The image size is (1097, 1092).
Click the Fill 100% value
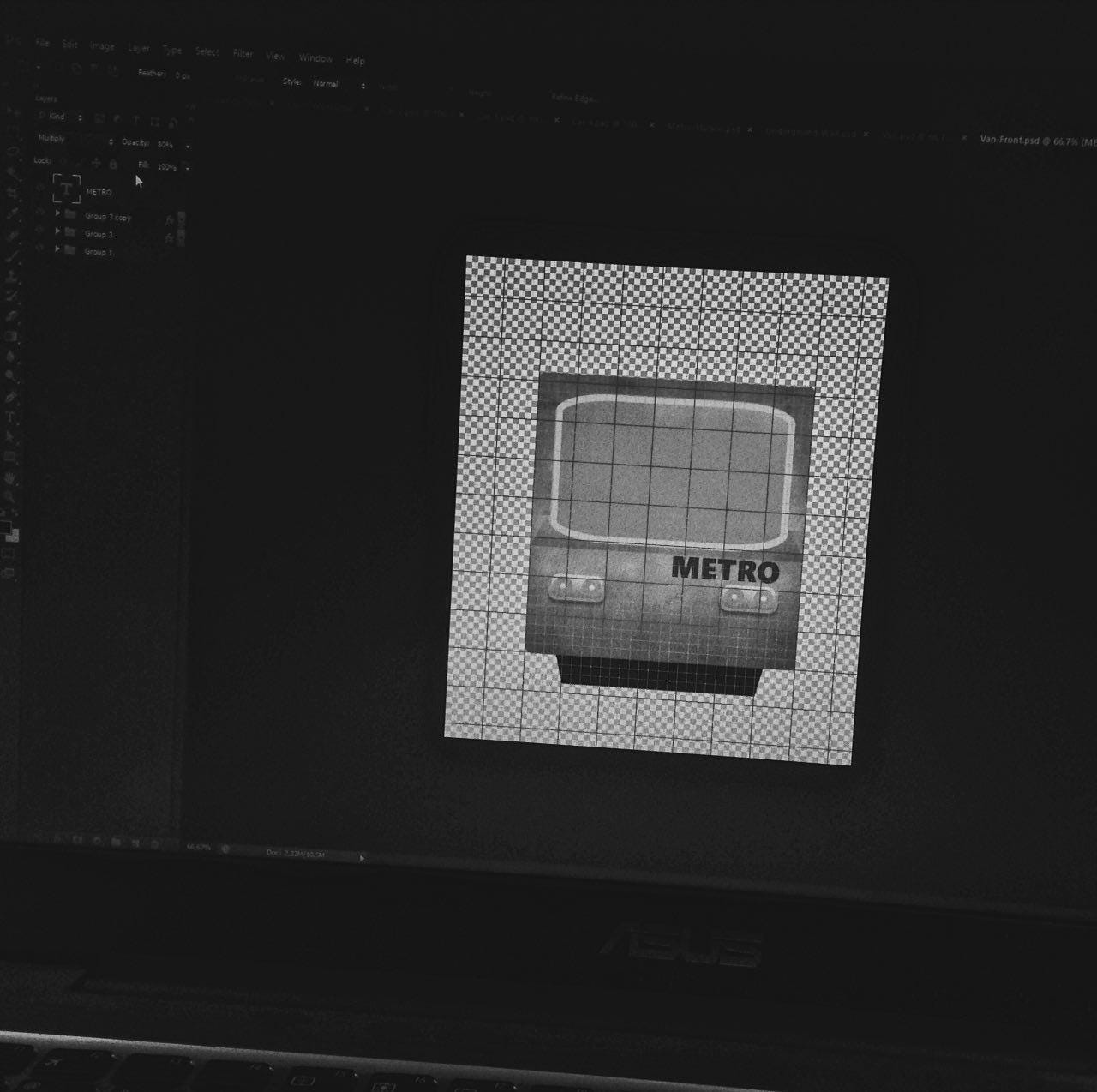(x=167, y=167)
